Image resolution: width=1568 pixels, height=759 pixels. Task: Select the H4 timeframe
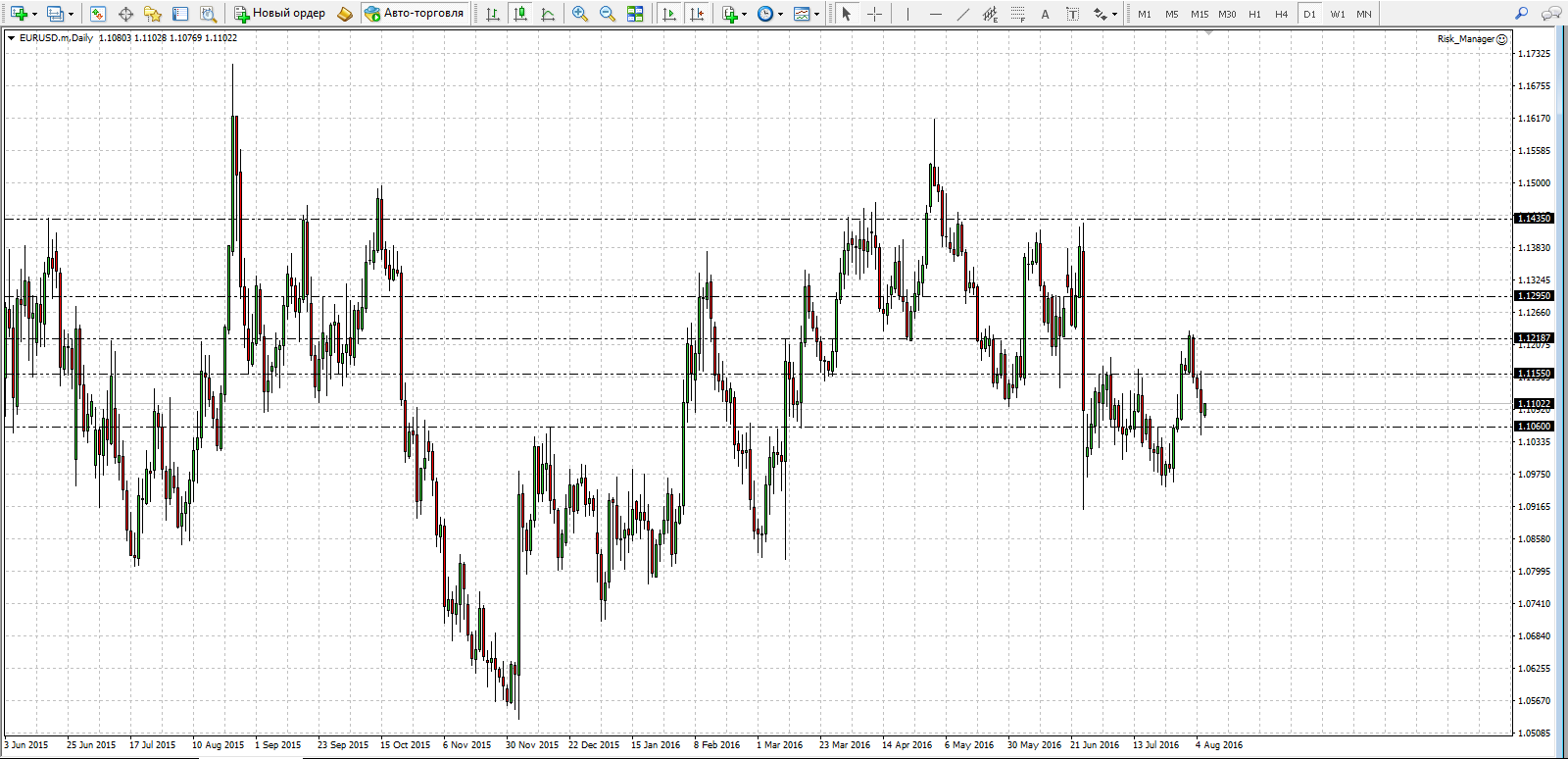[1282, 14]
